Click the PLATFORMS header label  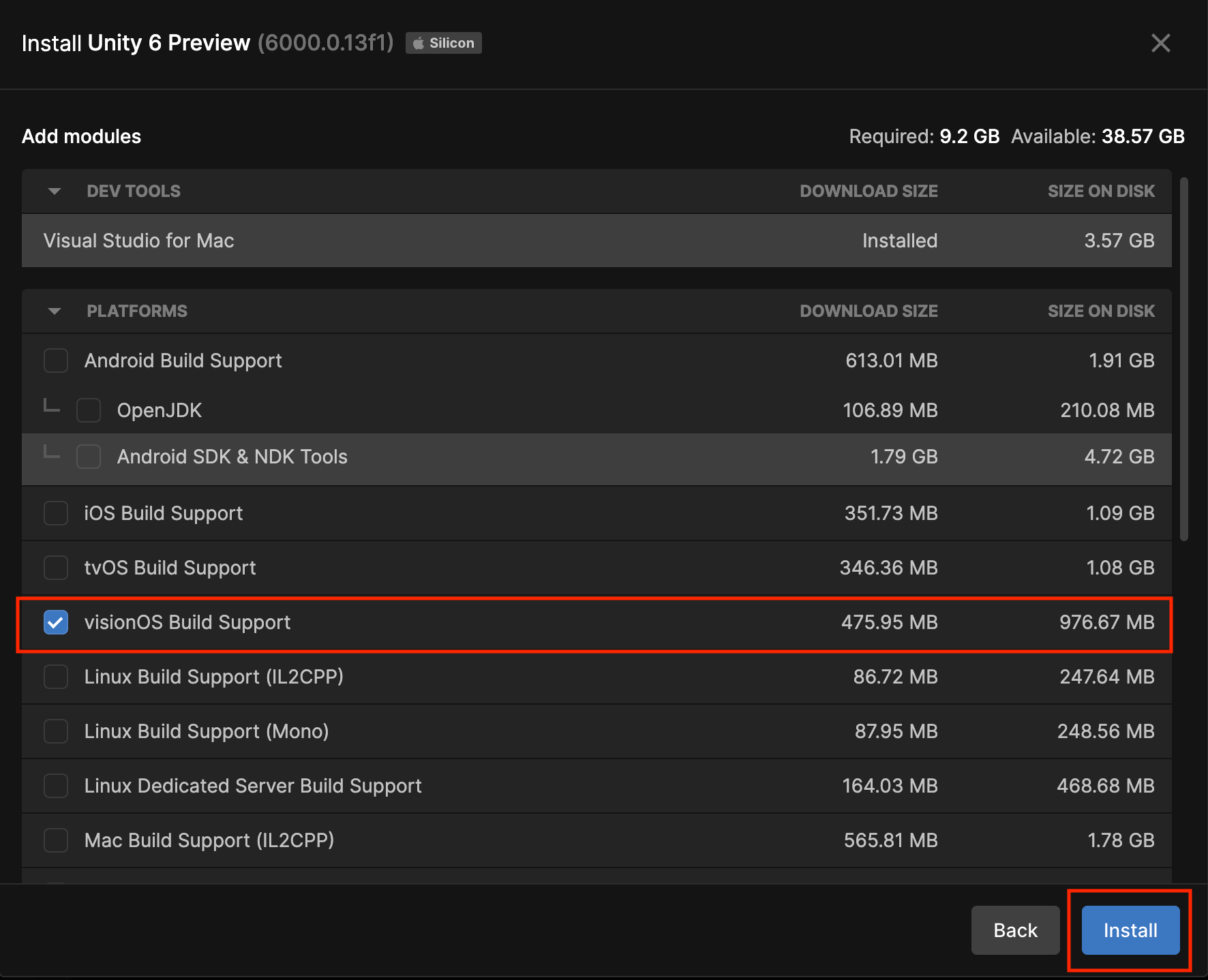[137, 311]
